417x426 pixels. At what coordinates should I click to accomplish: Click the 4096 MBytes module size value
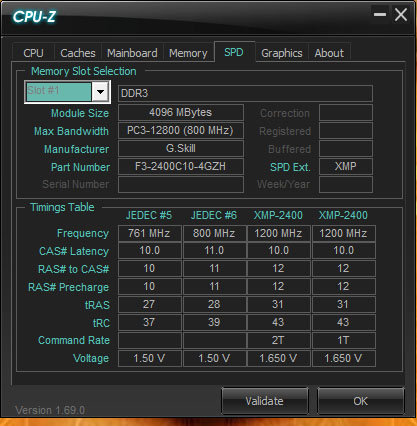[x=181, y=112]
